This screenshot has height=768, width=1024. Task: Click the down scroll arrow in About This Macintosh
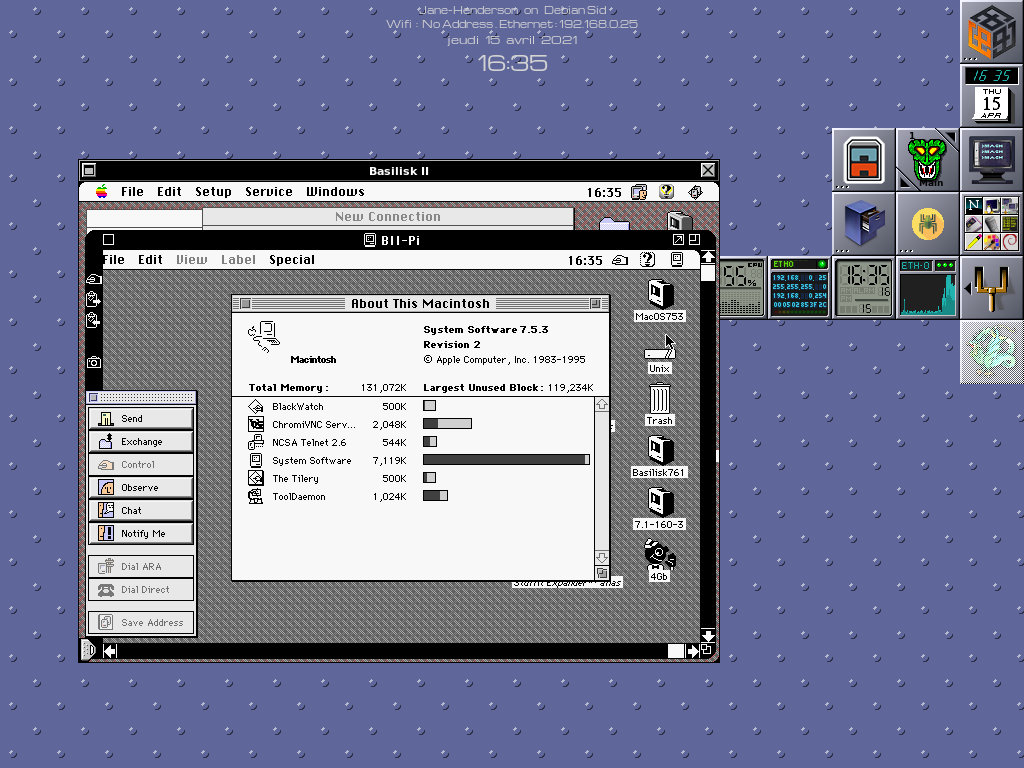601,558
